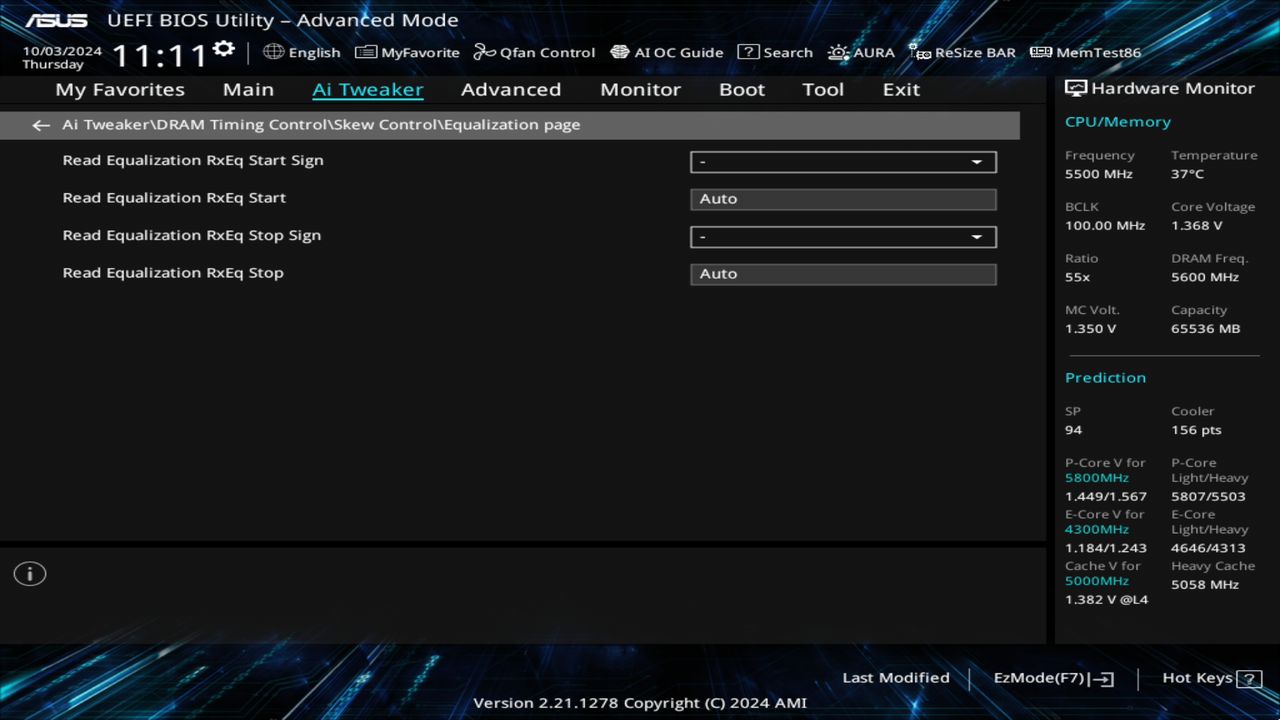Open the Boot menu

point(741,89)
